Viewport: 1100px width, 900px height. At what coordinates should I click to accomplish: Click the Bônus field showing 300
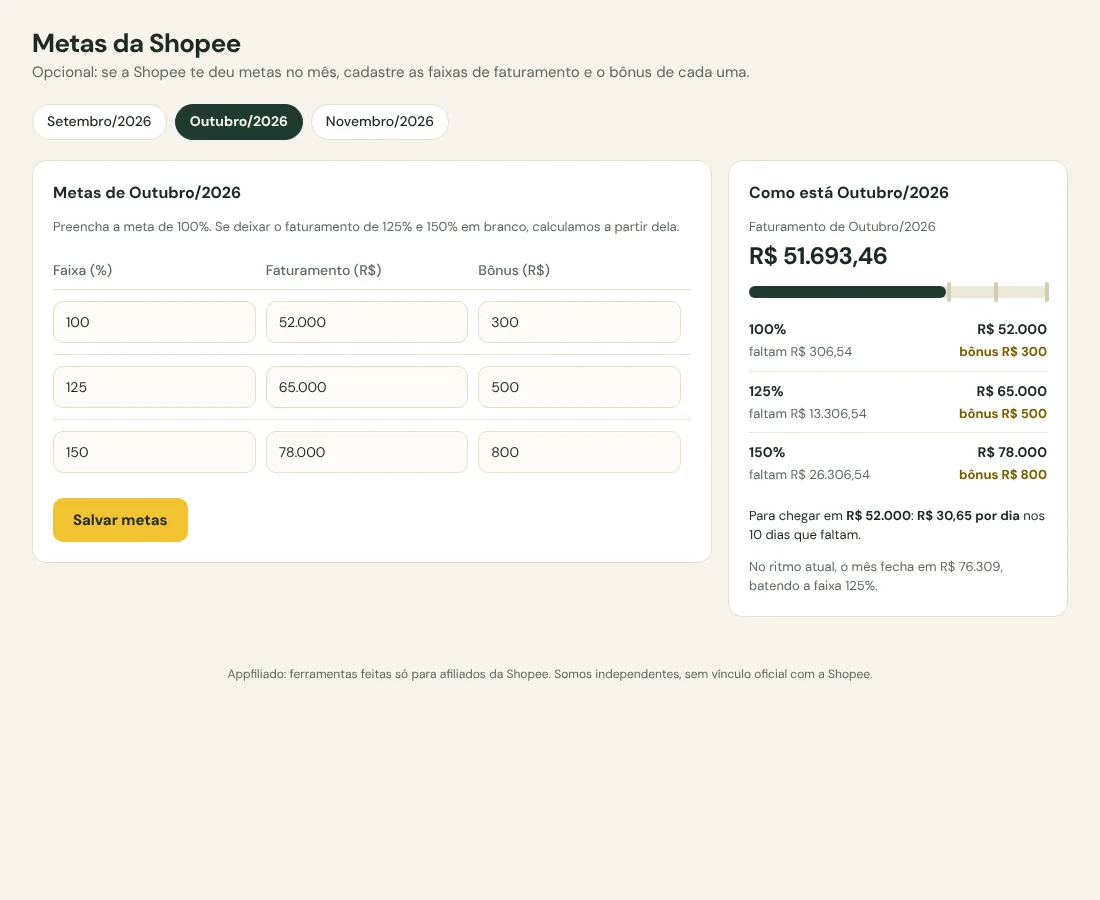click(x=579, y=322)
